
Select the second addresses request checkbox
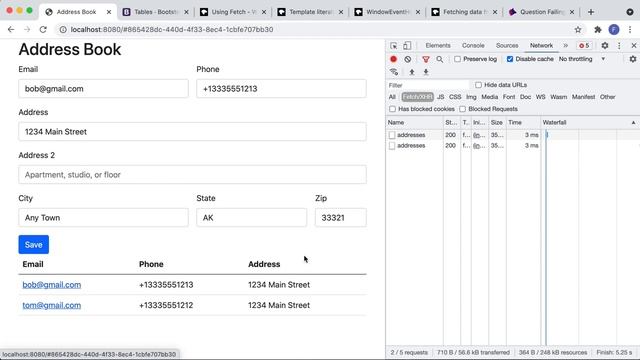click(392, 146)
